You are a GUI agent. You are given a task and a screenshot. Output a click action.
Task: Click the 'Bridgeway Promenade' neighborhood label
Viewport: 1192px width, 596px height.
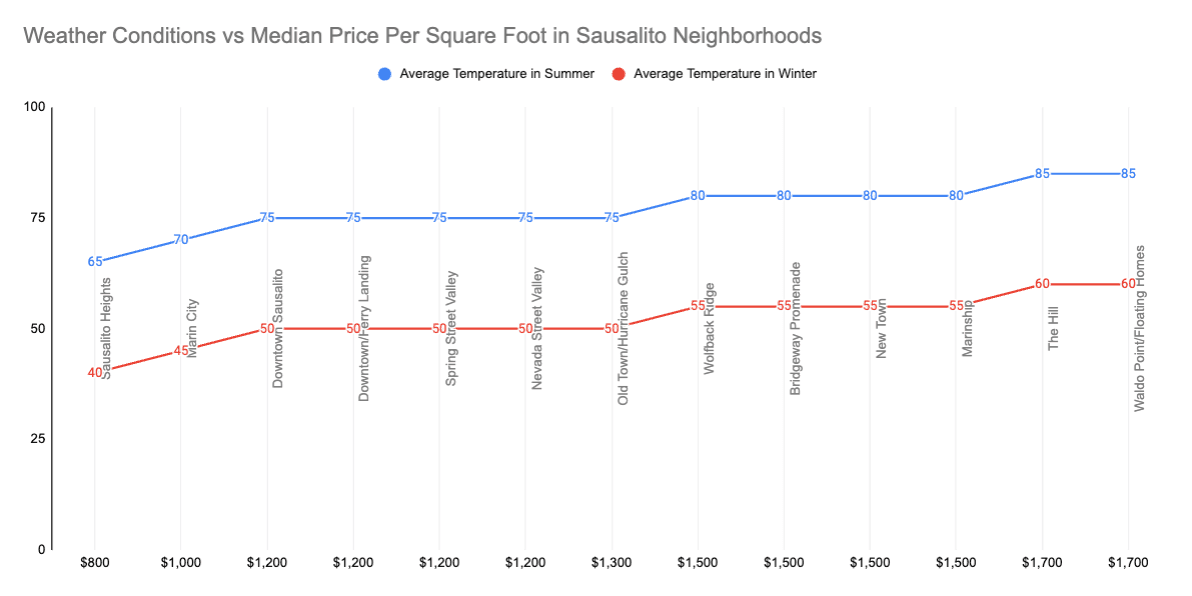796,329
